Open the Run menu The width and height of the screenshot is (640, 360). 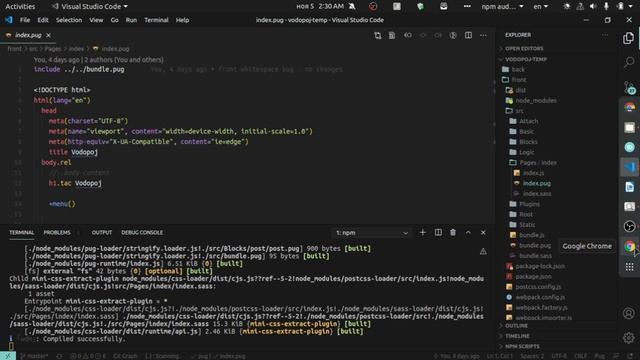point(131,20)
